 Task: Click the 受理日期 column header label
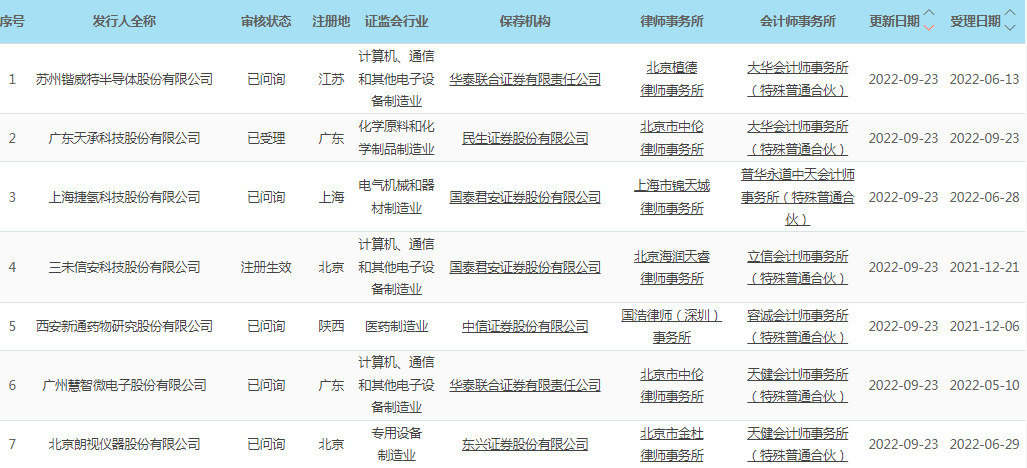(x=975, y=21)
